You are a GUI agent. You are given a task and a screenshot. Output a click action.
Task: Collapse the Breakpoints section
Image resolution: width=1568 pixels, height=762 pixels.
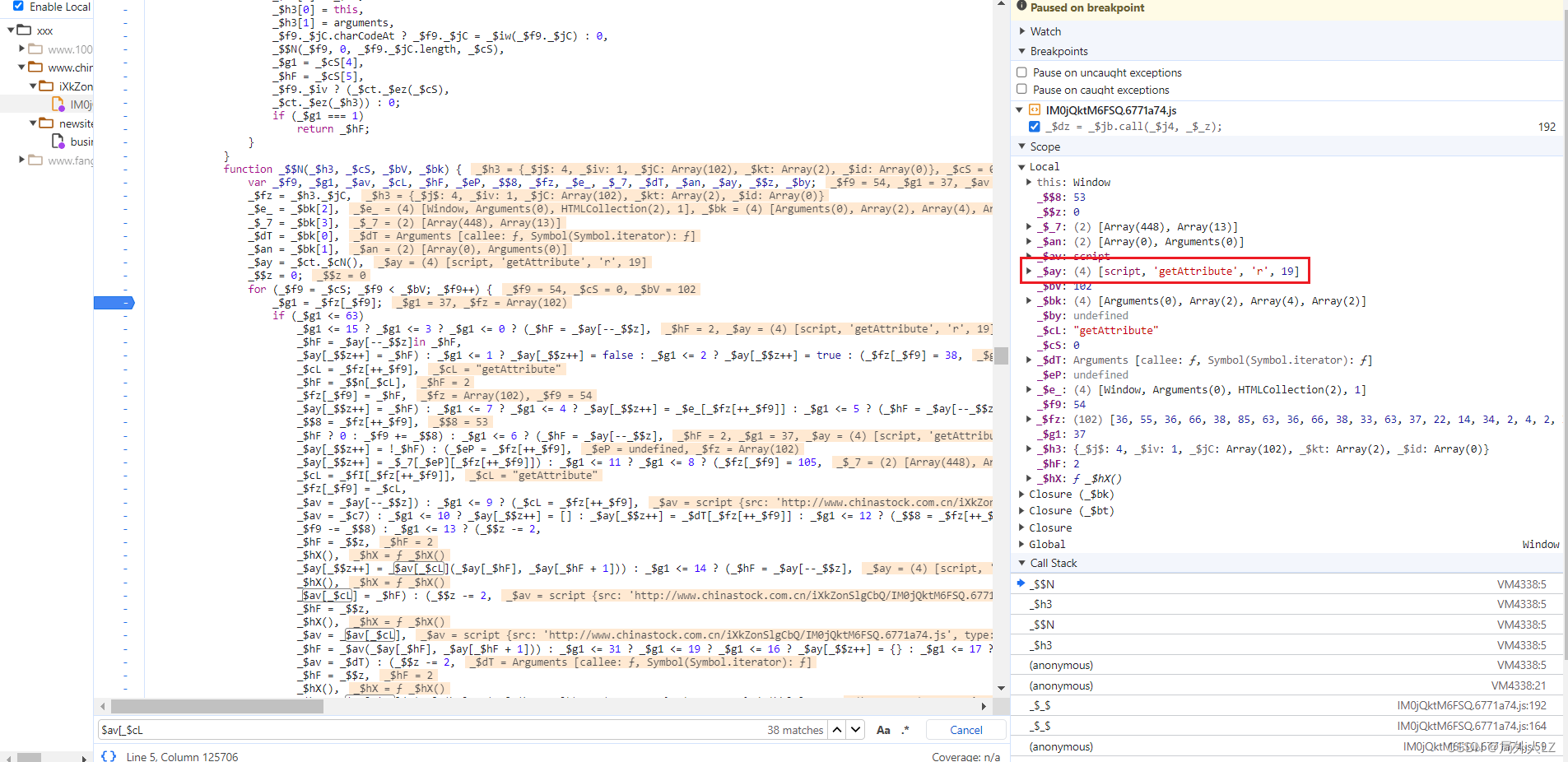1022,51
